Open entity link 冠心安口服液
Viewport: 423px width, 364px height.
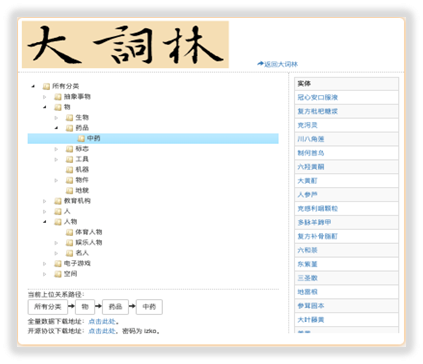pyautogui.click(x=318, y=97)
